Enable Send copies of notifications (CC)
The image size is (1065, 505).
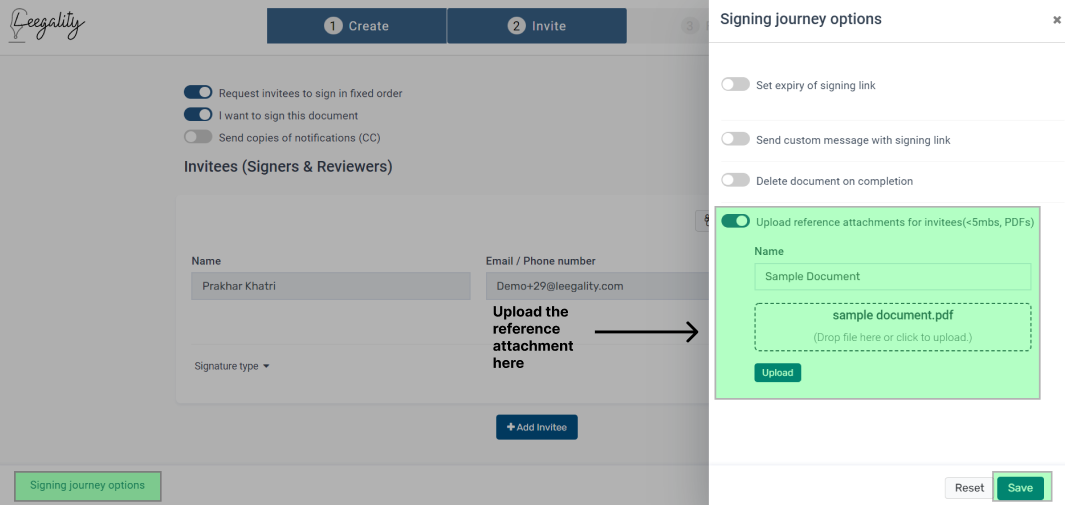tap(198, 137)
